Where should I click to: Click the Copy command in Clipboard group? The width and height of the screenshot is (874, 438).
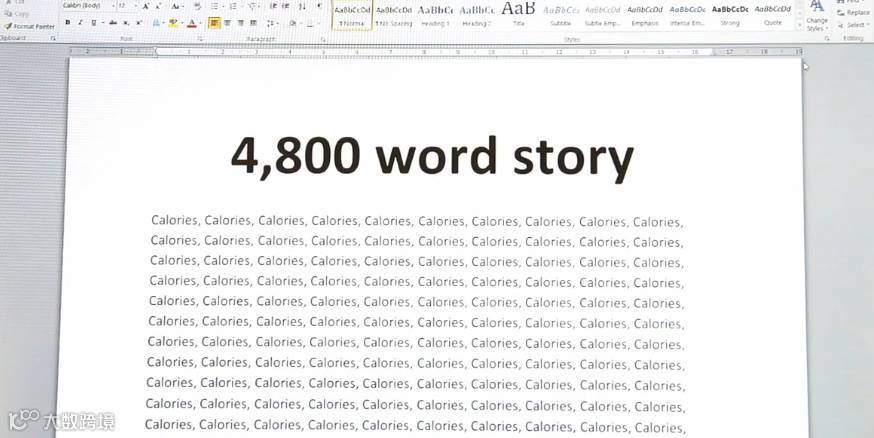17,14
